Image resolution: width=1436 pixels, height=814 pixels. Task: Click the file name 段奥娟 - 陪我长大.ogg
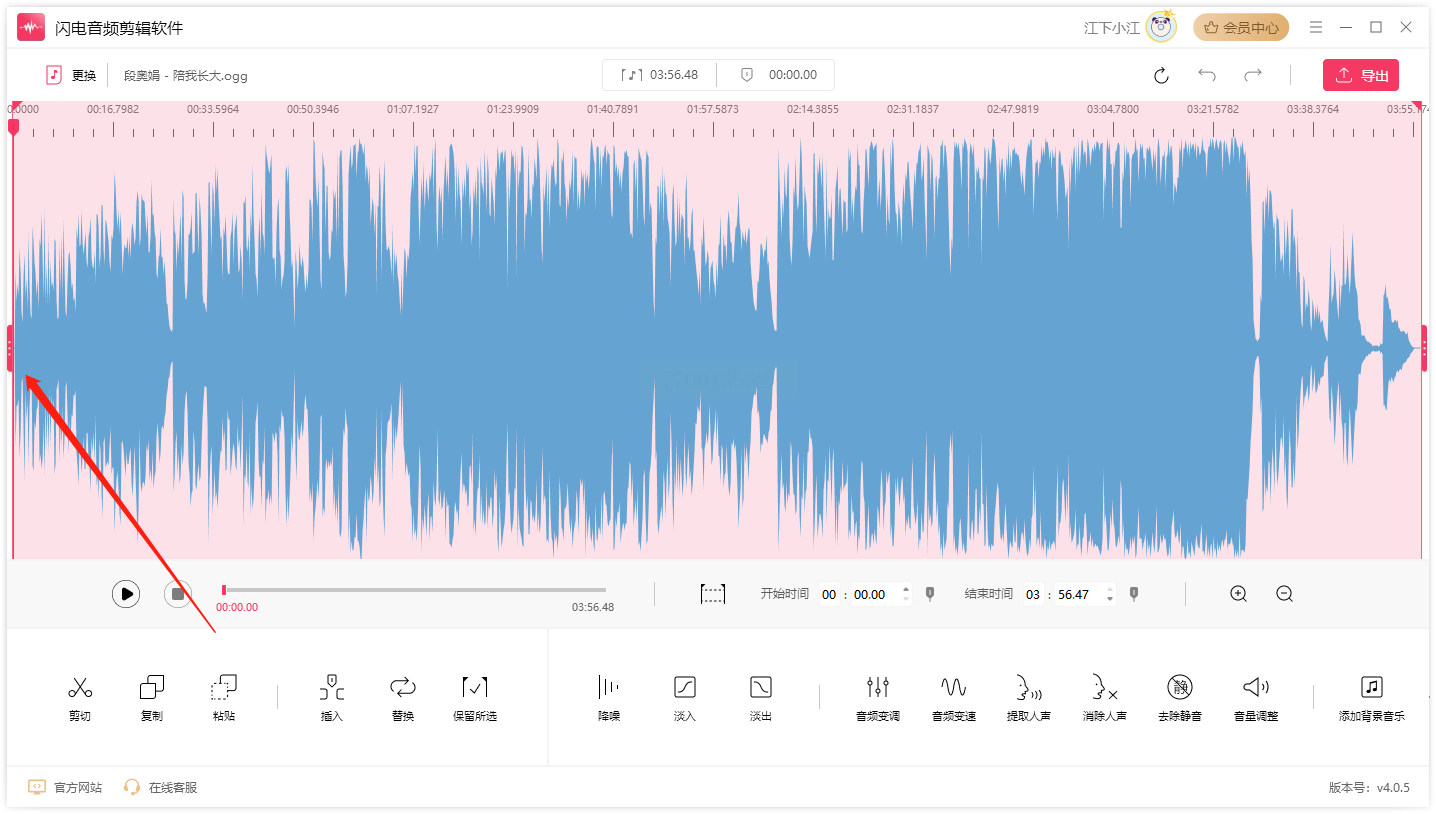[x=186, y=76]
